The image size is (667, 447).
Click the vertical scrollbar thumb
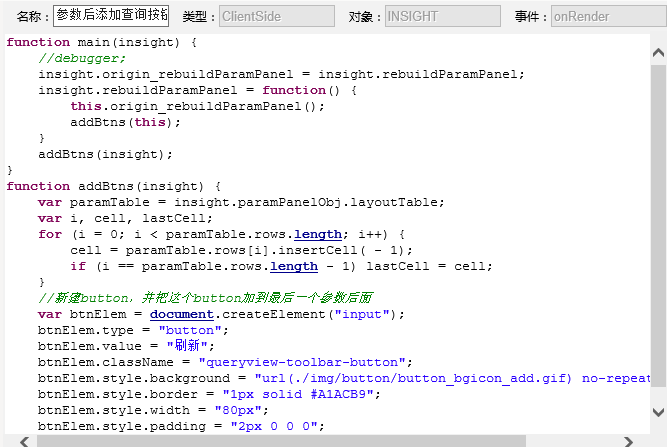pyautogui.click(x=658, y=227)
